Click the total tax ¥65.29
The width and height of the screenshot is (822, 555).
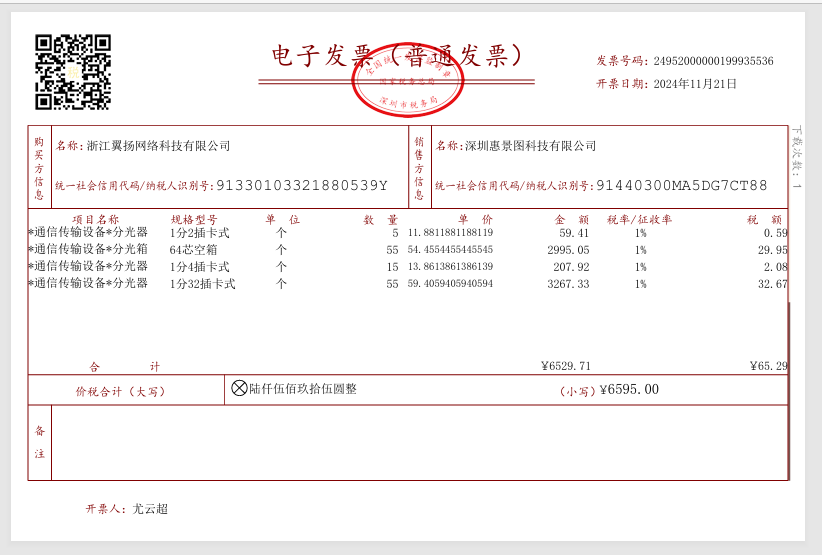tap(768, 366)
